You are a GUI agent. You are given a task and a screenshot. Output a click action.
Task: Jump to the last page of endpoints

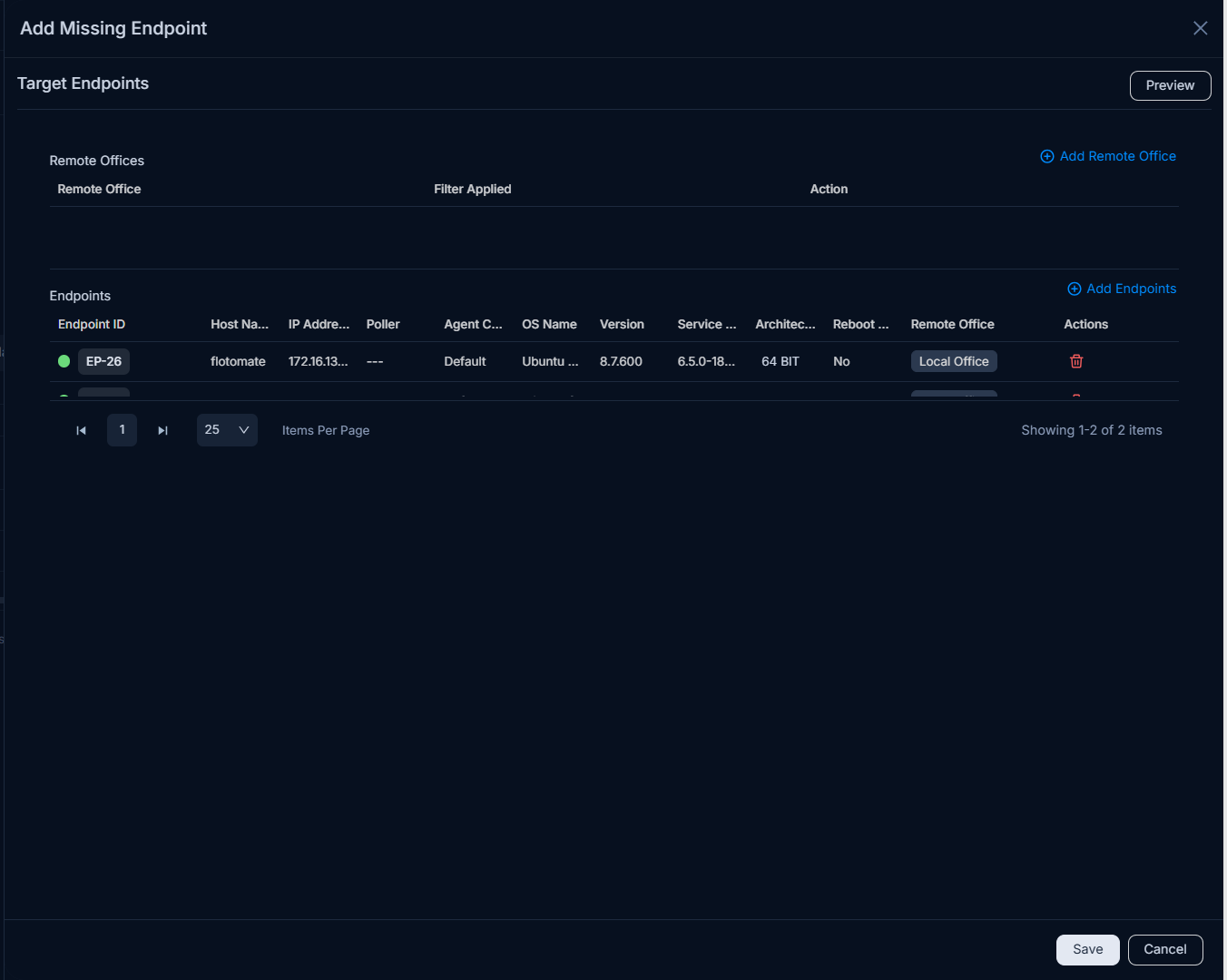click(163, 430)
